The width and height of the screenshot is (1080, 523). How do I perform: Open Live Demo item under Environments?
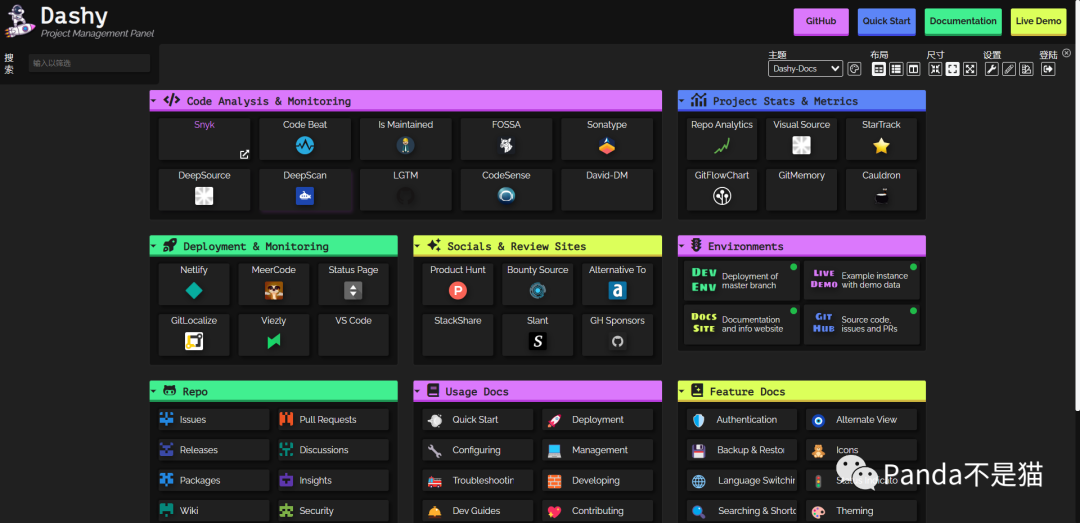point(862,280)
